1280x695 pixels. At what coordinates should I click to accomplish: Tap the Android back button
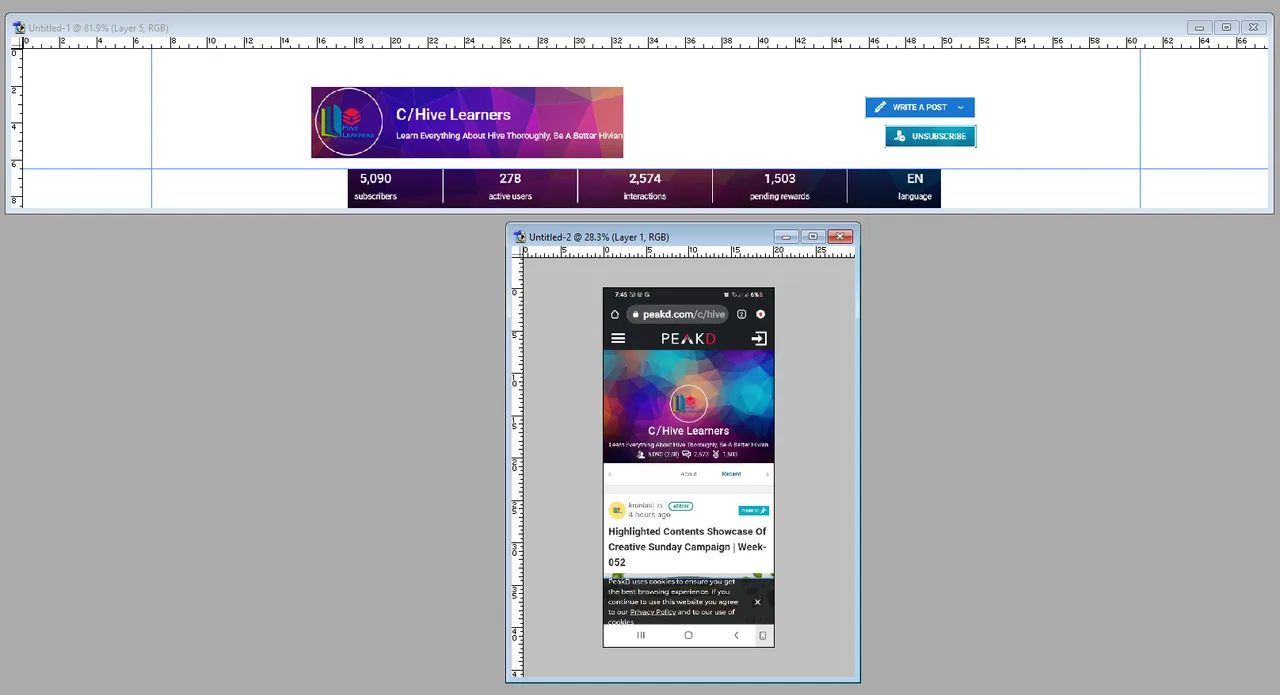click(736, 635)
